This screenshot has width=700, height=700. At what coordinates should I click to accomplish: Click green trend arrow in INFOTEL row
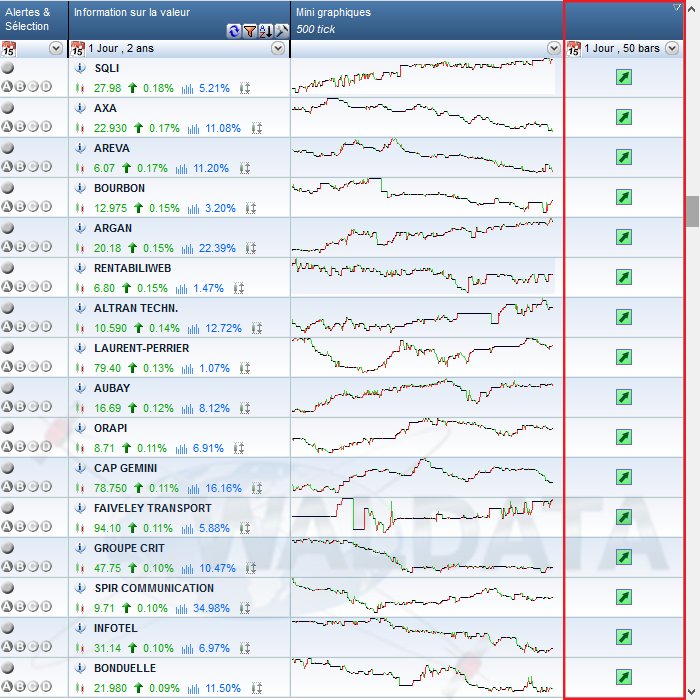click(624, 637)
